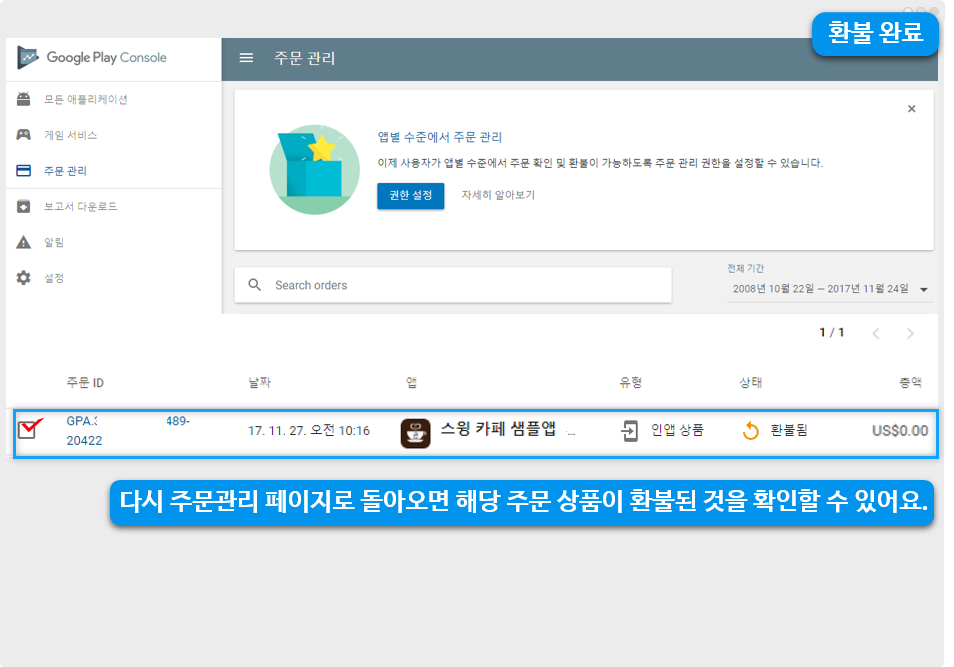The image size is (954, 667).
Task: Go to previous page of orders
Action: pyautogui.click(x=876, y=333)
